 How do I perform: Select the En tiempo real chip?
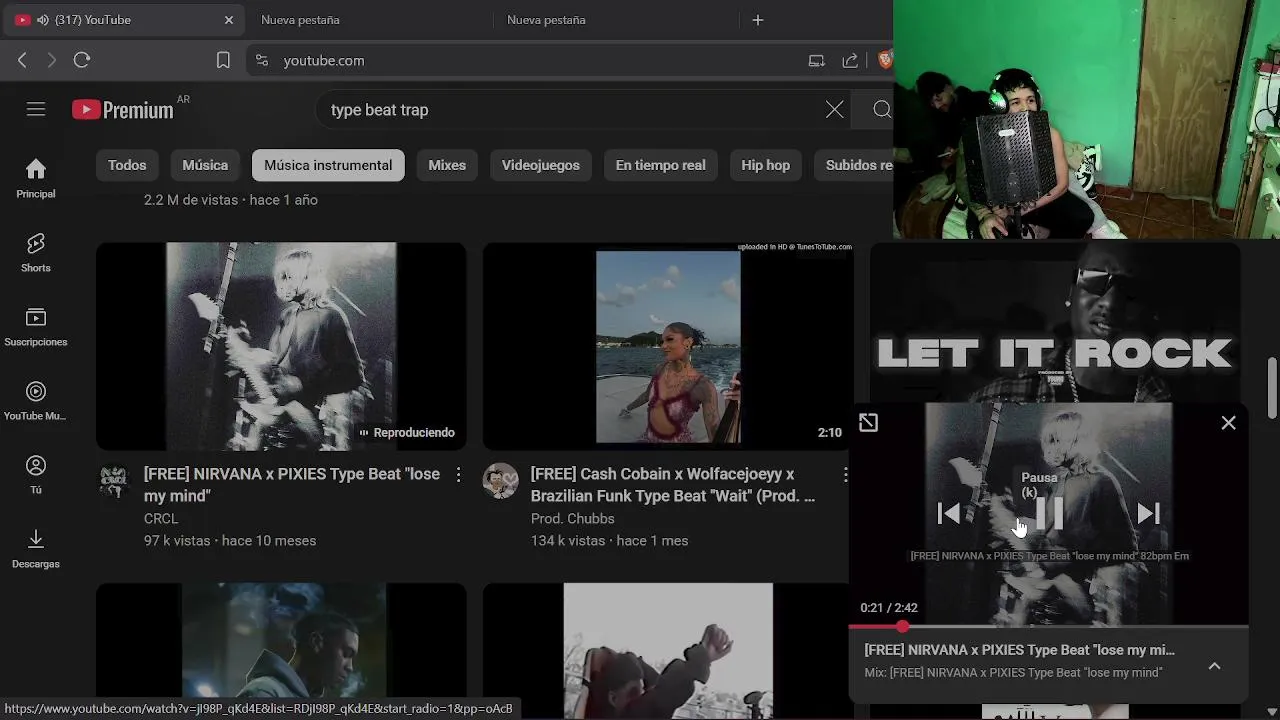point(660,165)
